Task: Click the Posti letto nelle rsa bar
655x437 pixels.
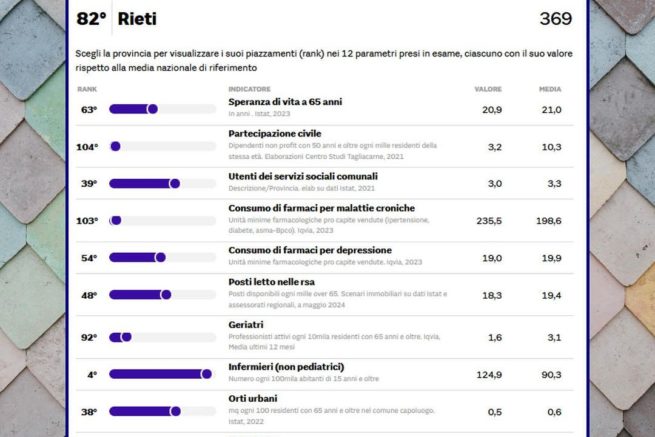Action: (x=161, y=294)
